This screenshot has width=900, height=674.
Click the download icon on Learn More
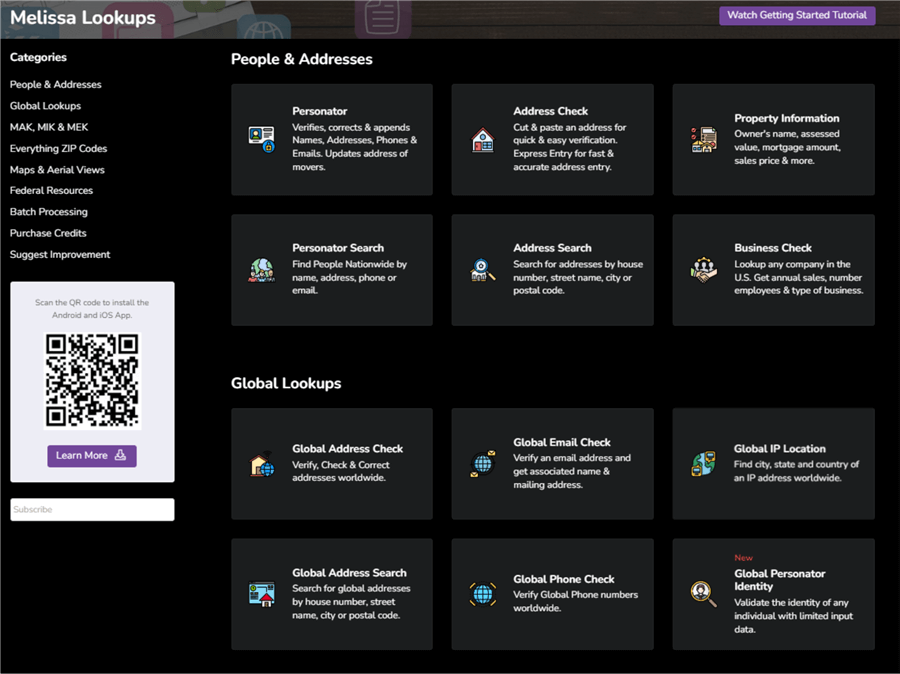click(120, 455)
